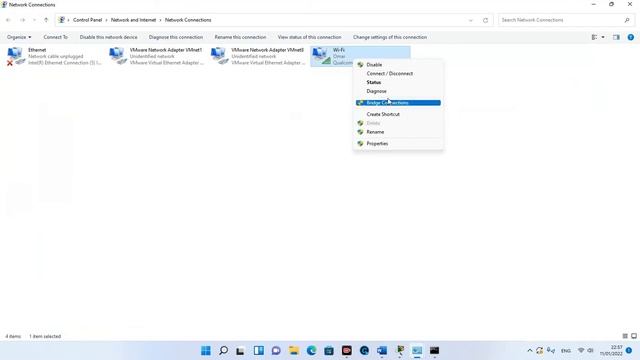Viewport: 640px width, 360px height.
Task: Click Connect To in the toolbar
Action: pos(56,37)
